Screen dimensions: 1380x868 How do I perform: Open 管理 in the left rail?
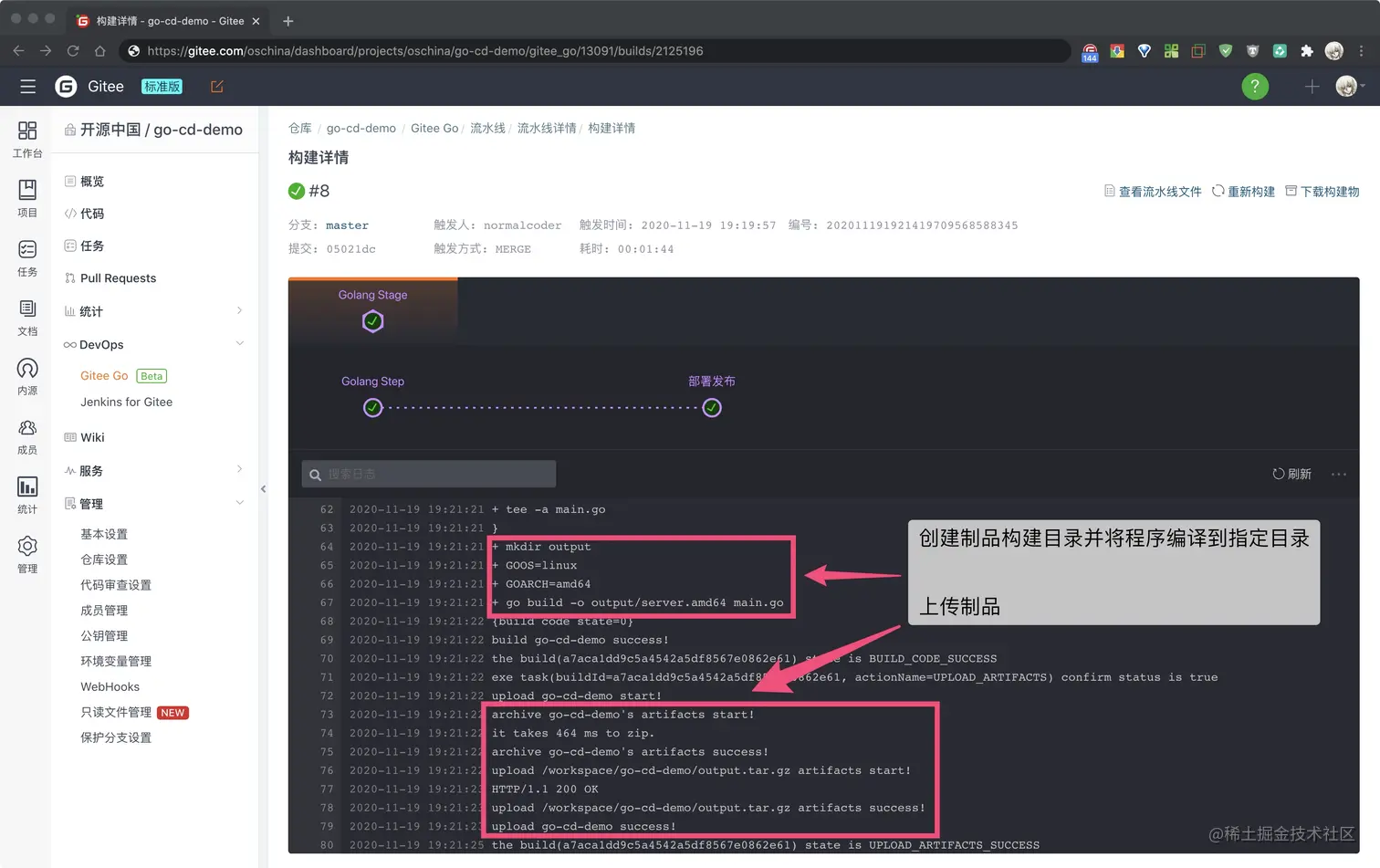coord(27,554)
